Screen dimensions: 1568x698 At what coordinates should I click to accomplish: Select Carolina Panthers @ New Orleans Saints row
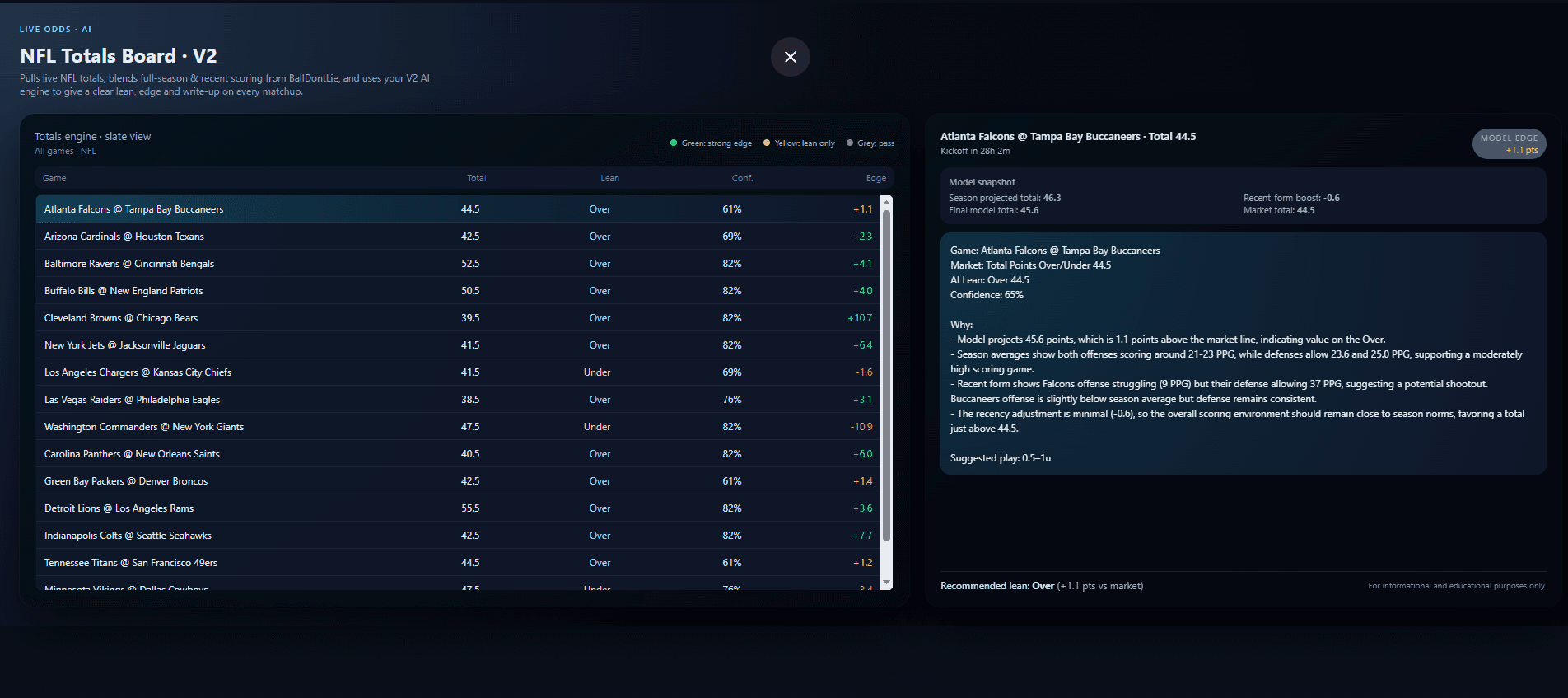(458, 454)
